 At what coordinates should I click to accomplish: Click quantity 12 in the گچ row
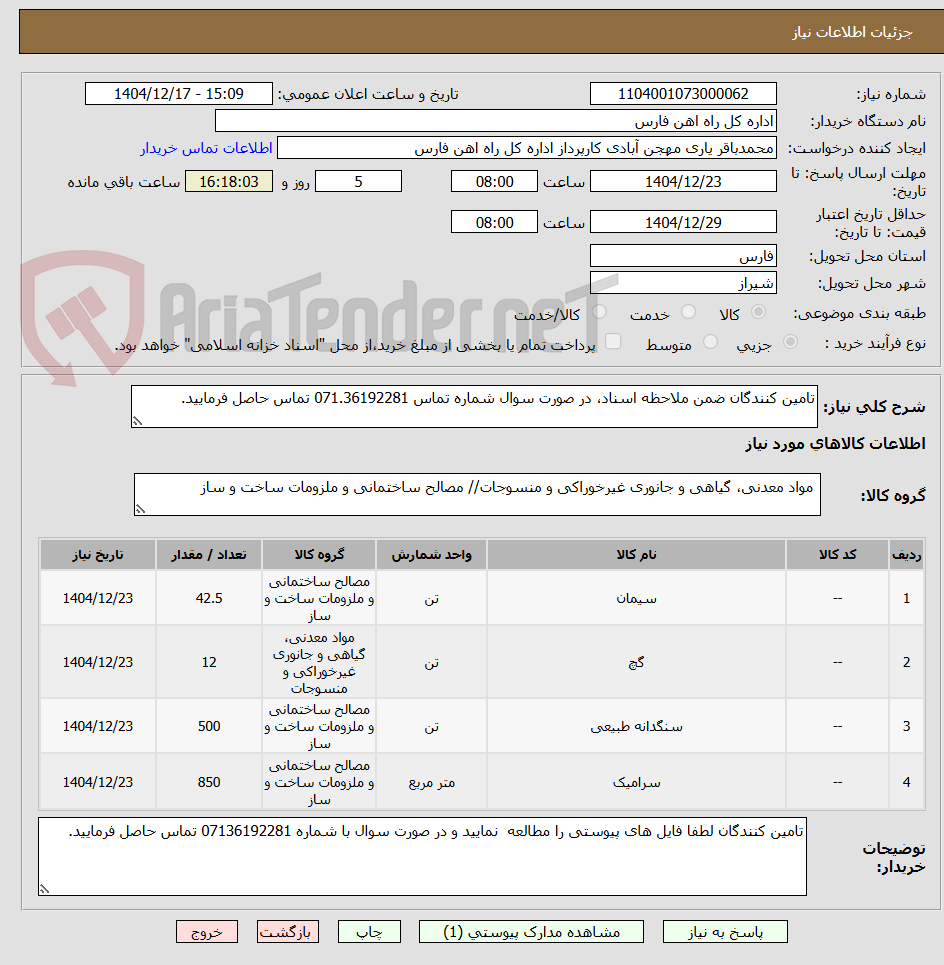point(209,662)
